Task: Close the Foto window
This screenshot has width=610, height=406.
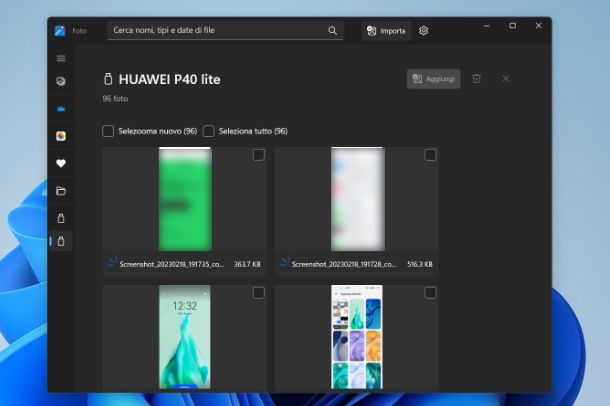Action: 538,26
